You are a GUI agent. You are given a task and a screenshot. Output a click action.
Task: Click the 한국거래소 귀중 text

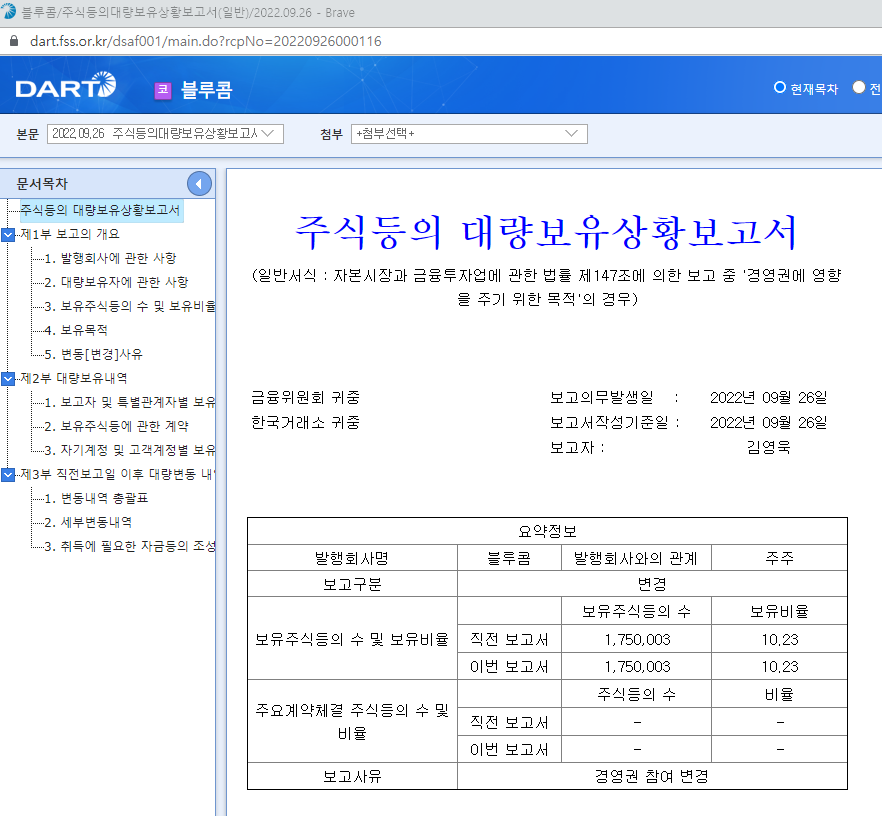[305, 422]
